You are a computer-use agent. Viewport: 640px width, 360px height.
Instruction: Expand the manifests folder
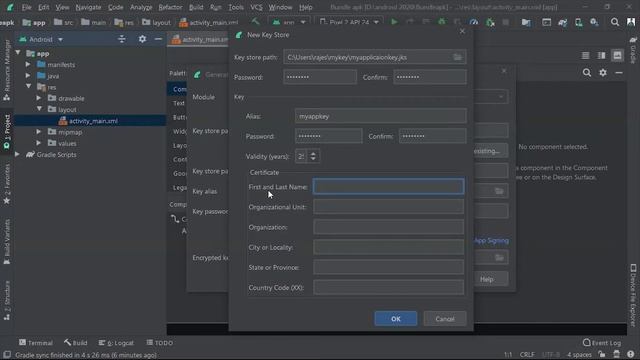28,64
